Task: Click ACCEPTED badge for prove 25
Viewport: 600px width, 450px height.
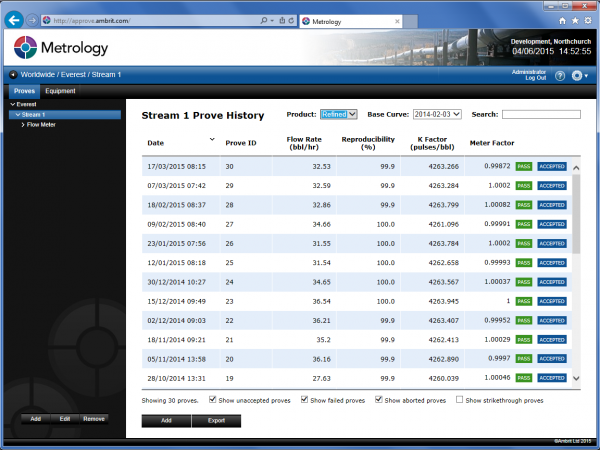Action: [x=552, y=263]
